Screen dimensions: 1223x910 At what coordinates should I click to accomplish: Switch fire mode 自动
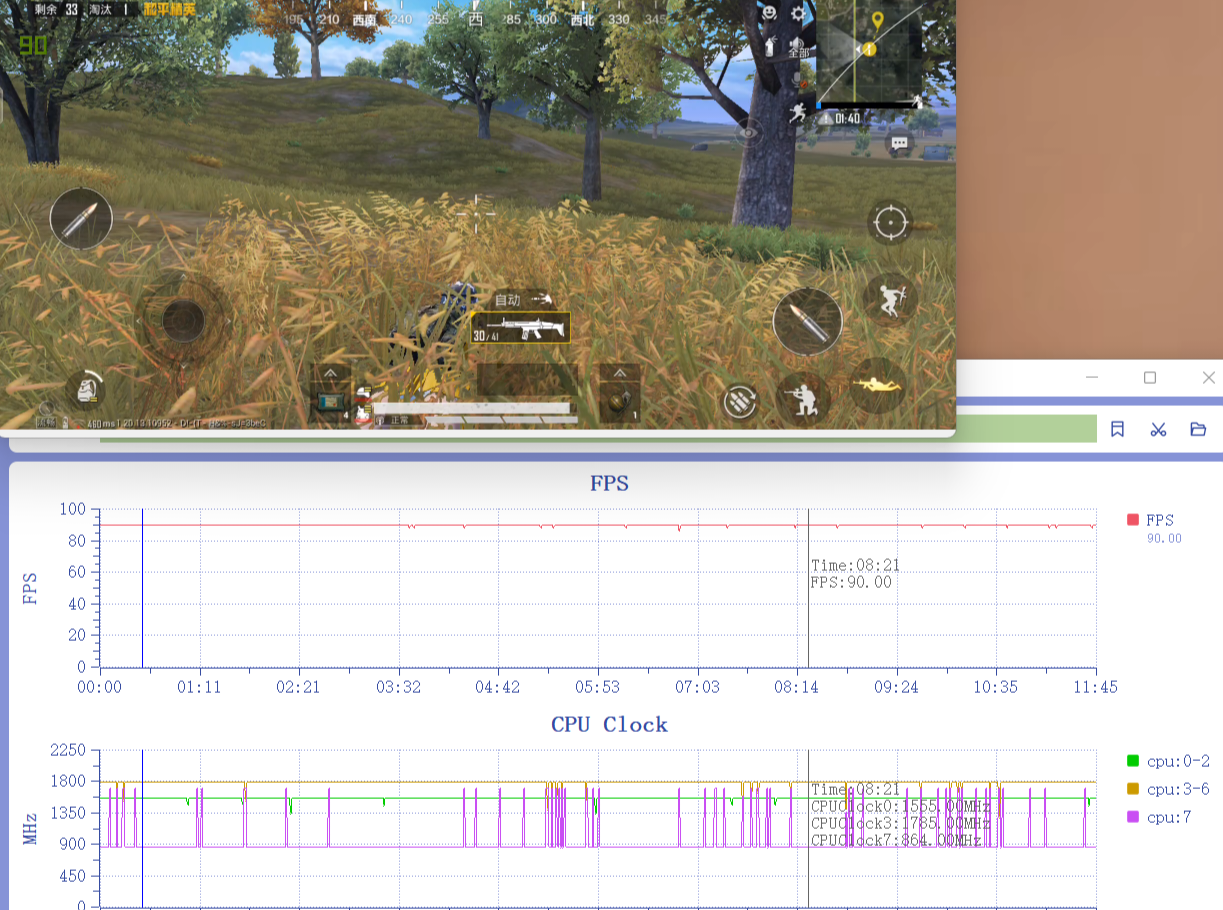pyautogui.click(x=523, y=299)
